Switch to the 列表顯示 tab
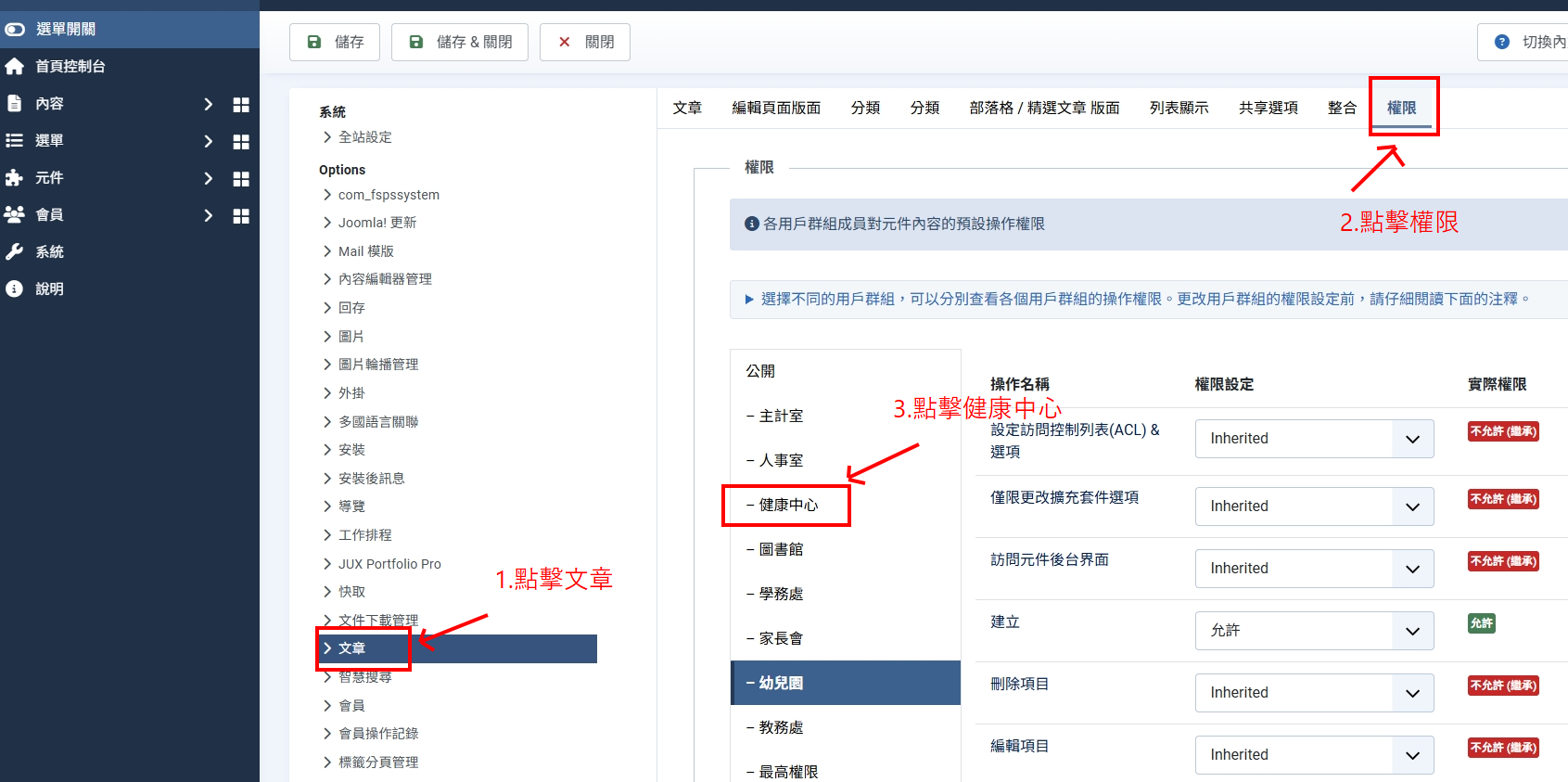 click(x=1179, y=109)
